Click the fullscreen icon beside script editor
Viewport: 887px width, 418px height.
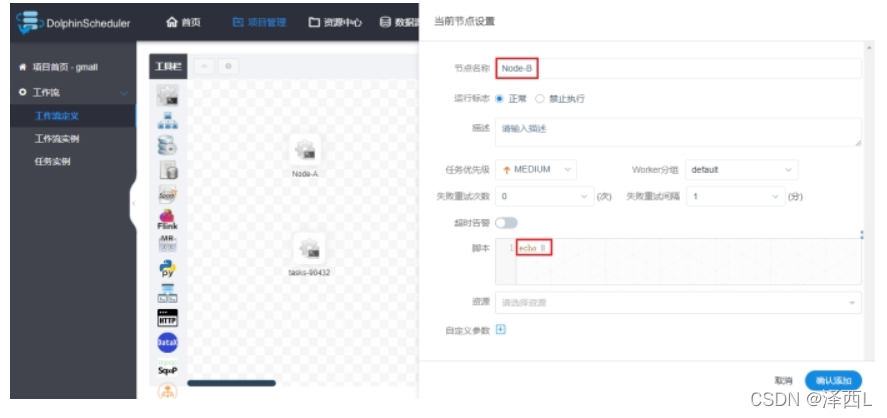[862, 234]
